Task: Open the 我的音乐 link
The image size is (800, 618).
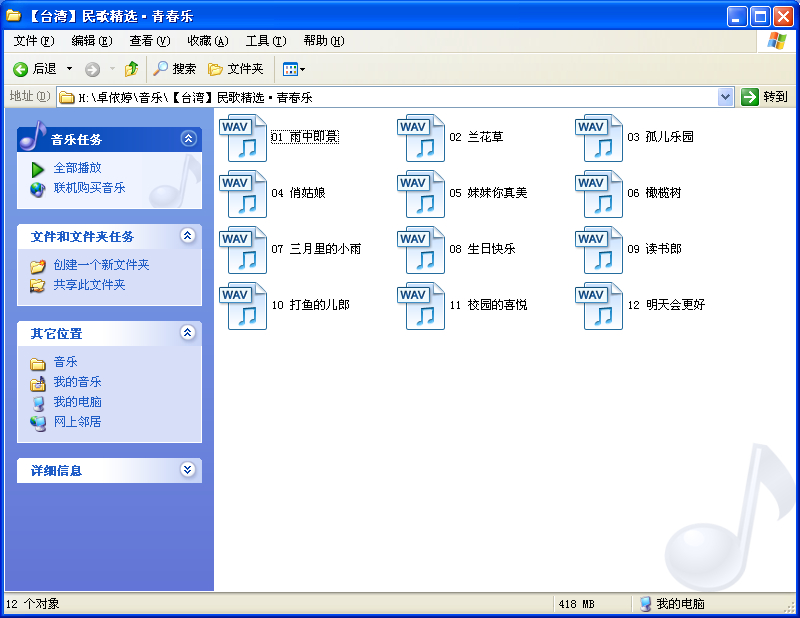Action: [x=78, y=382]
